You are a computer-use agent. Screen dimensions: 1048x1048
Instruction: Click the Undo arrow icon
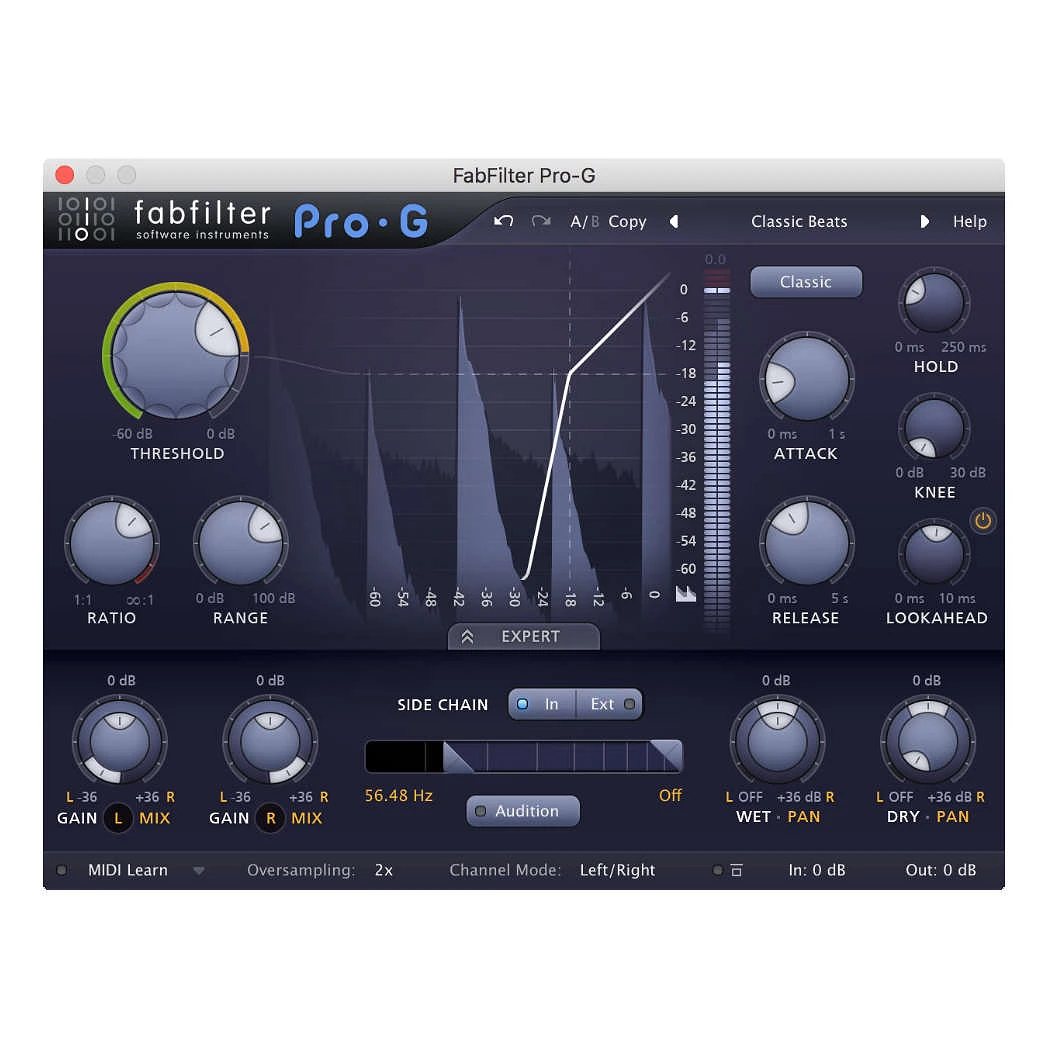click(503, 221)
